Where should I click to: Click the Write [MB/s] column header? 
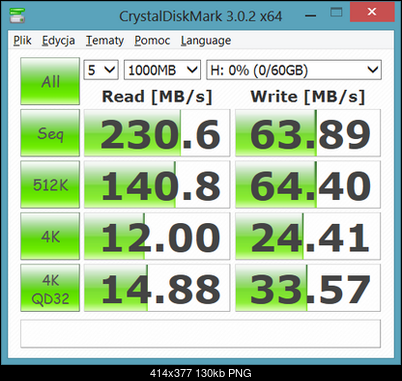308,97
